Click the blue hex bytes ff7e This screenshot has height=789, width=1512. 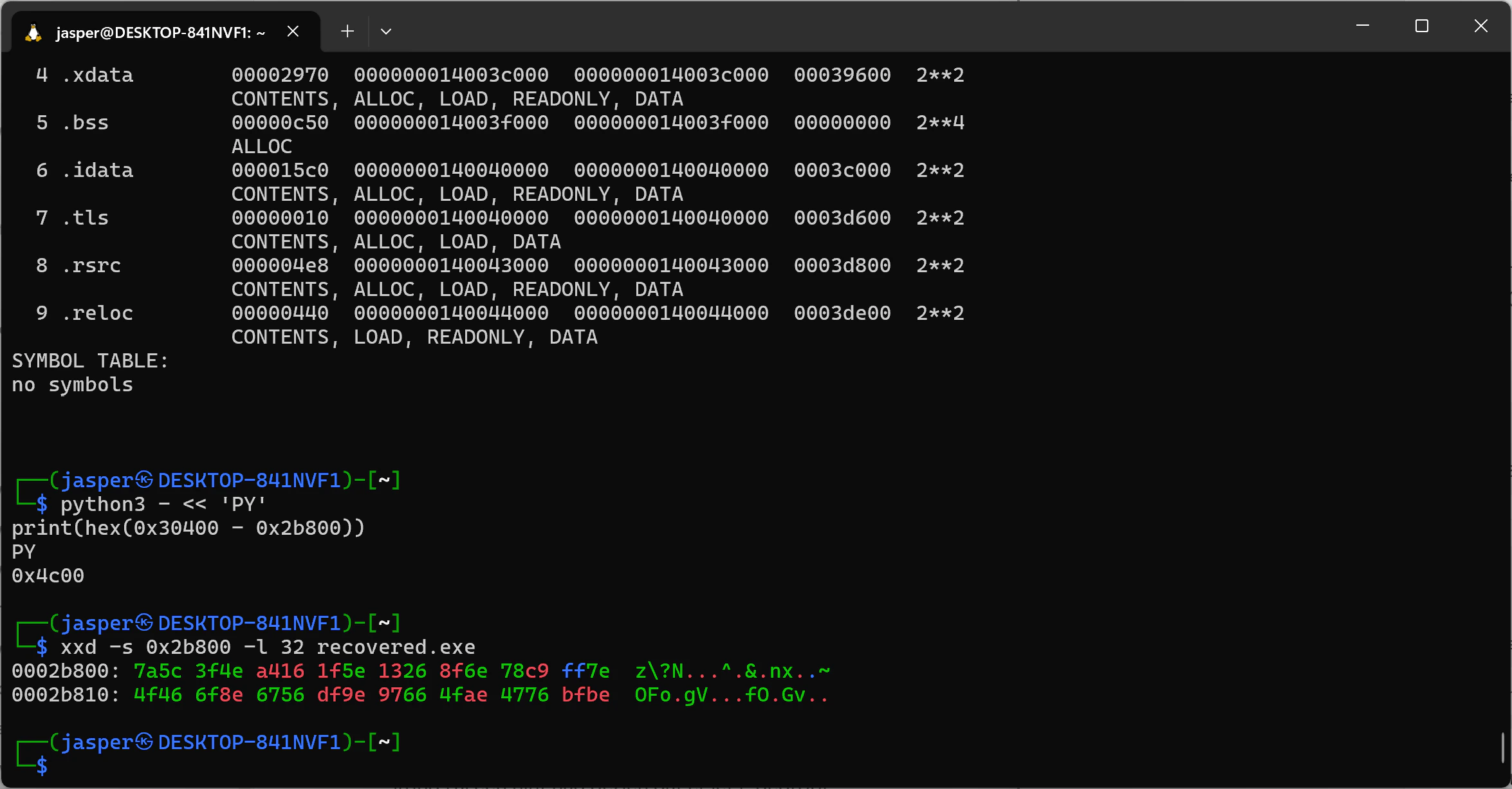585,671
